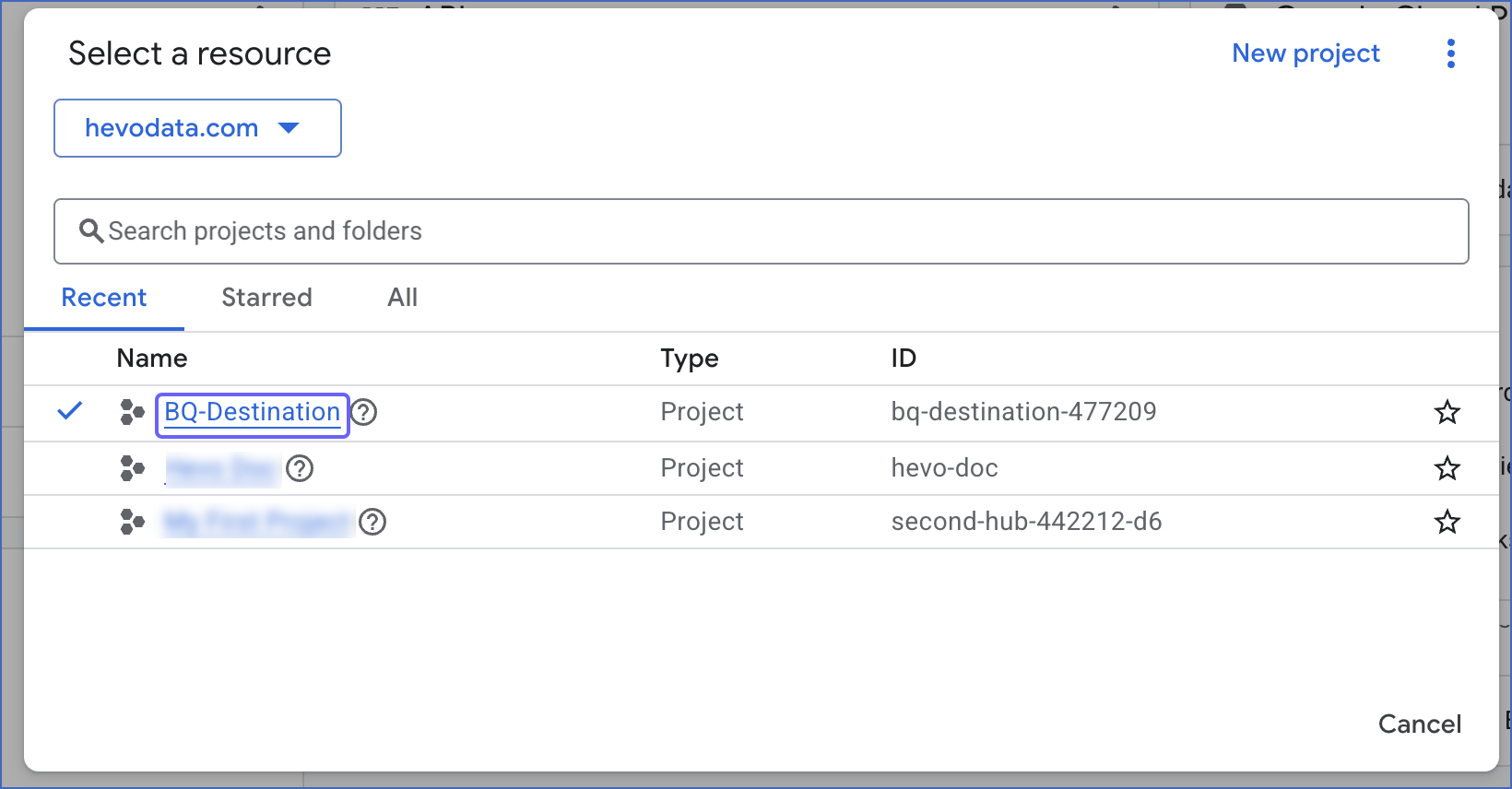Screen dimensions: 1512x789
Task: Click the project icon for second-hub-442212-d6
Action: tap(130, 522)
